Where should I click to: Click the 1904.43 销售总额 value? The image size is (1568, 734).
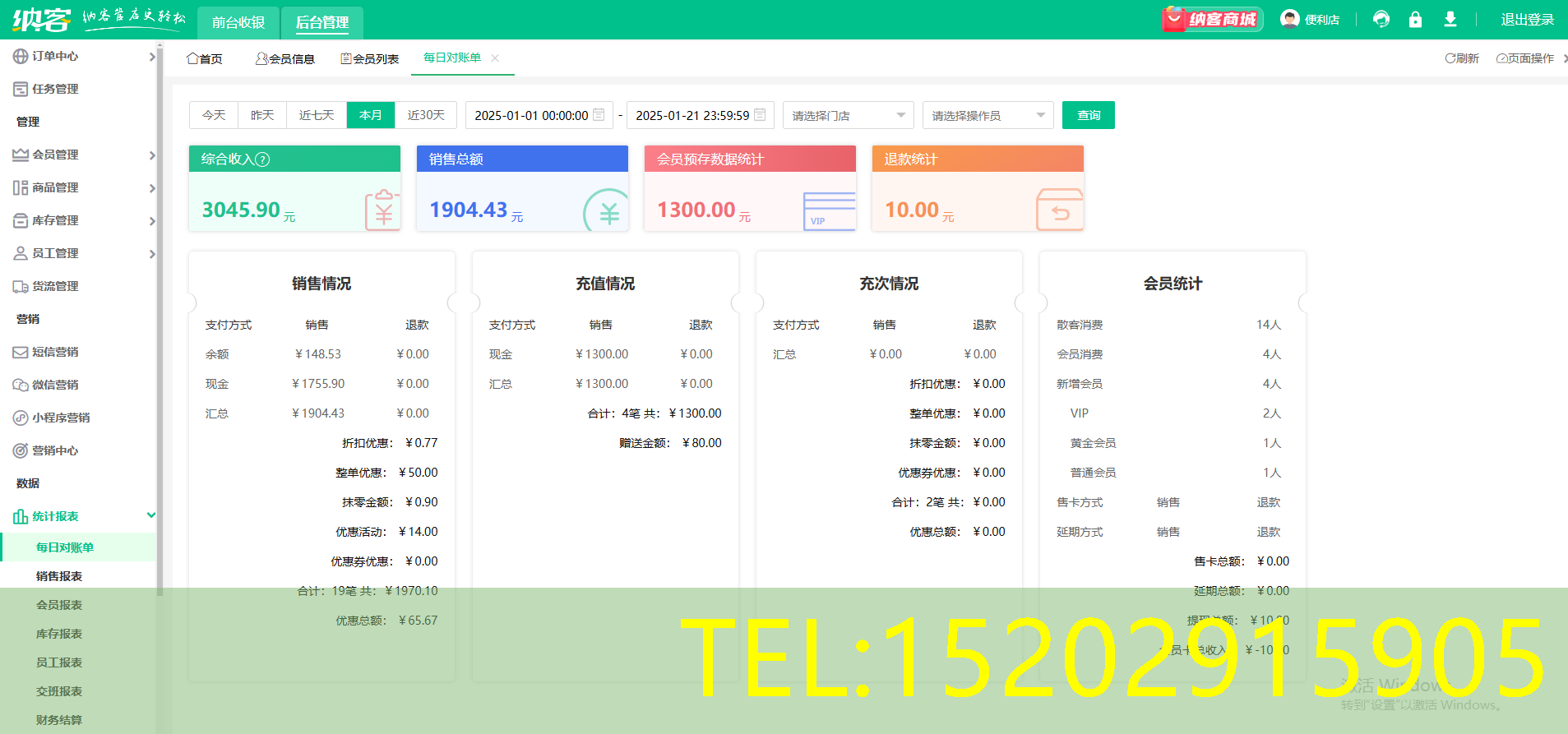(x=469, y=210)
